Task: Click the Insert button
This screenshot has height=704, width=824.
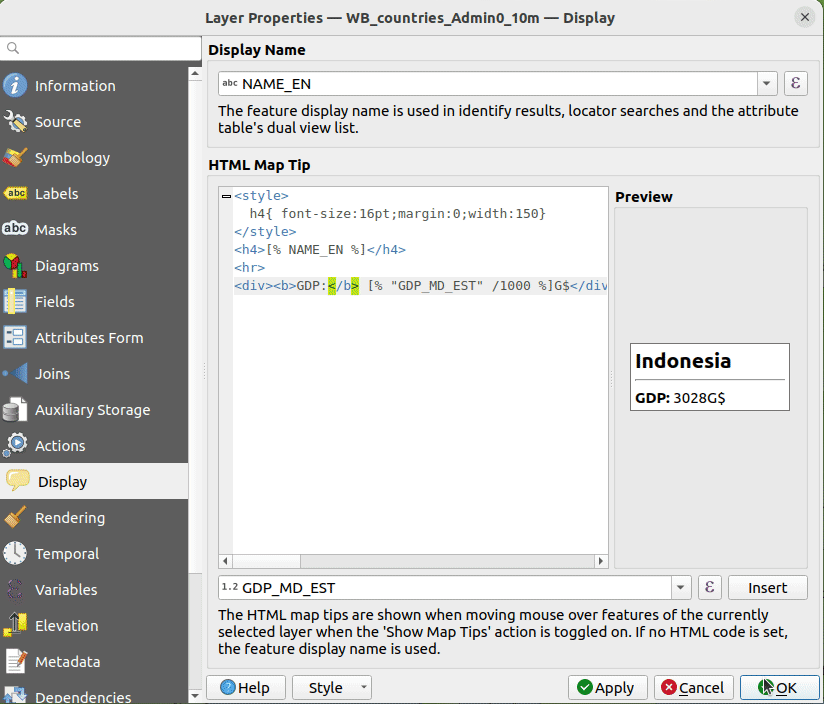Action: point(767,587)
